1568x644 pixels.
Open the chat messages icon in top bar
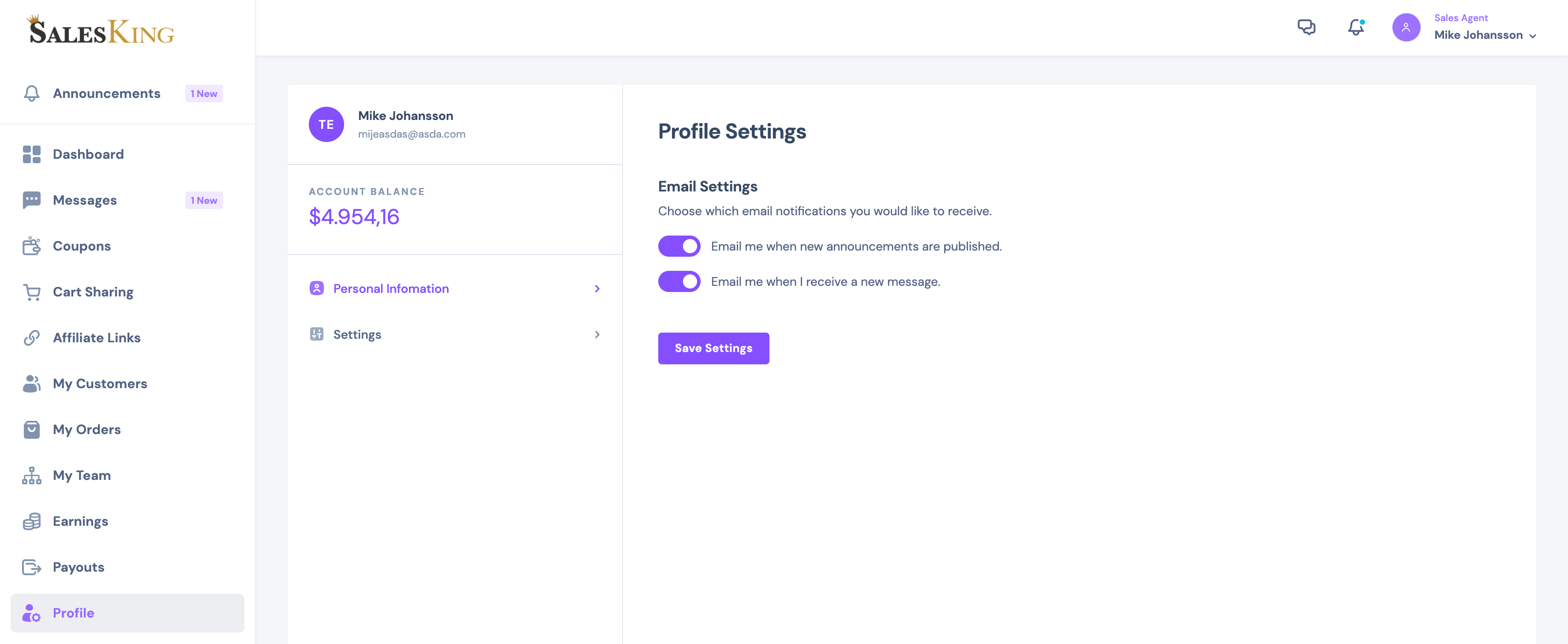tap(1307, 27)
